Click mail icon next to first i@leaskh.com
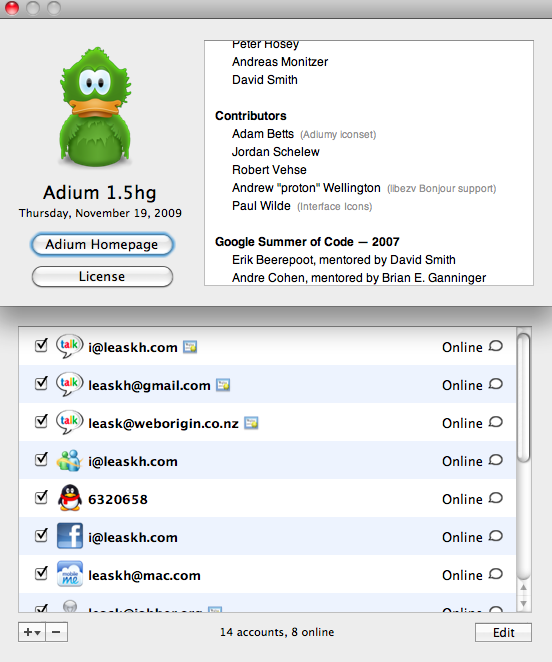552x662 pixels. (190, 347)
